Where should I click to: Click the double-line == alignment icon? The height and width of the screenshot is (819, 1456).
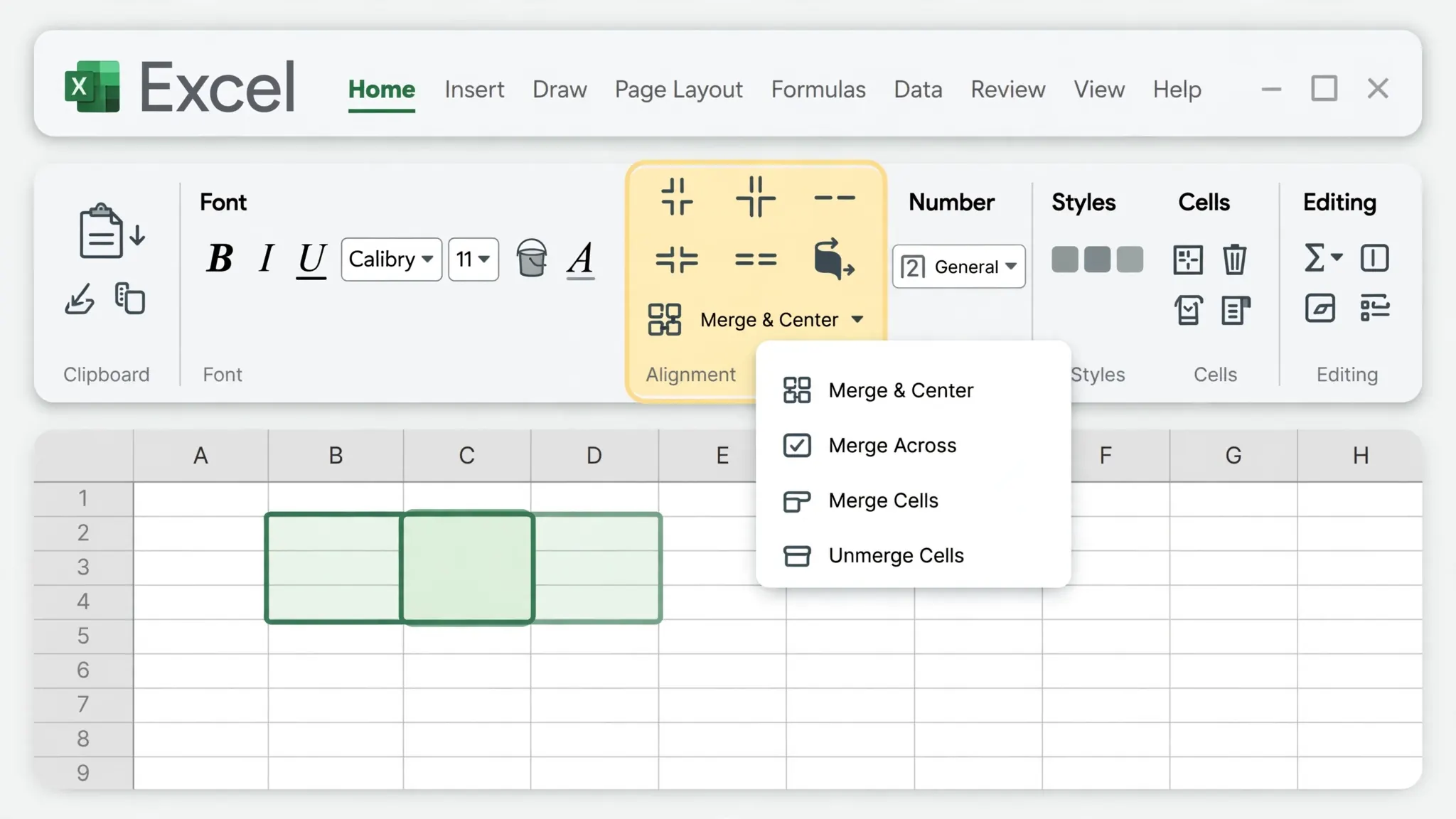756,259
